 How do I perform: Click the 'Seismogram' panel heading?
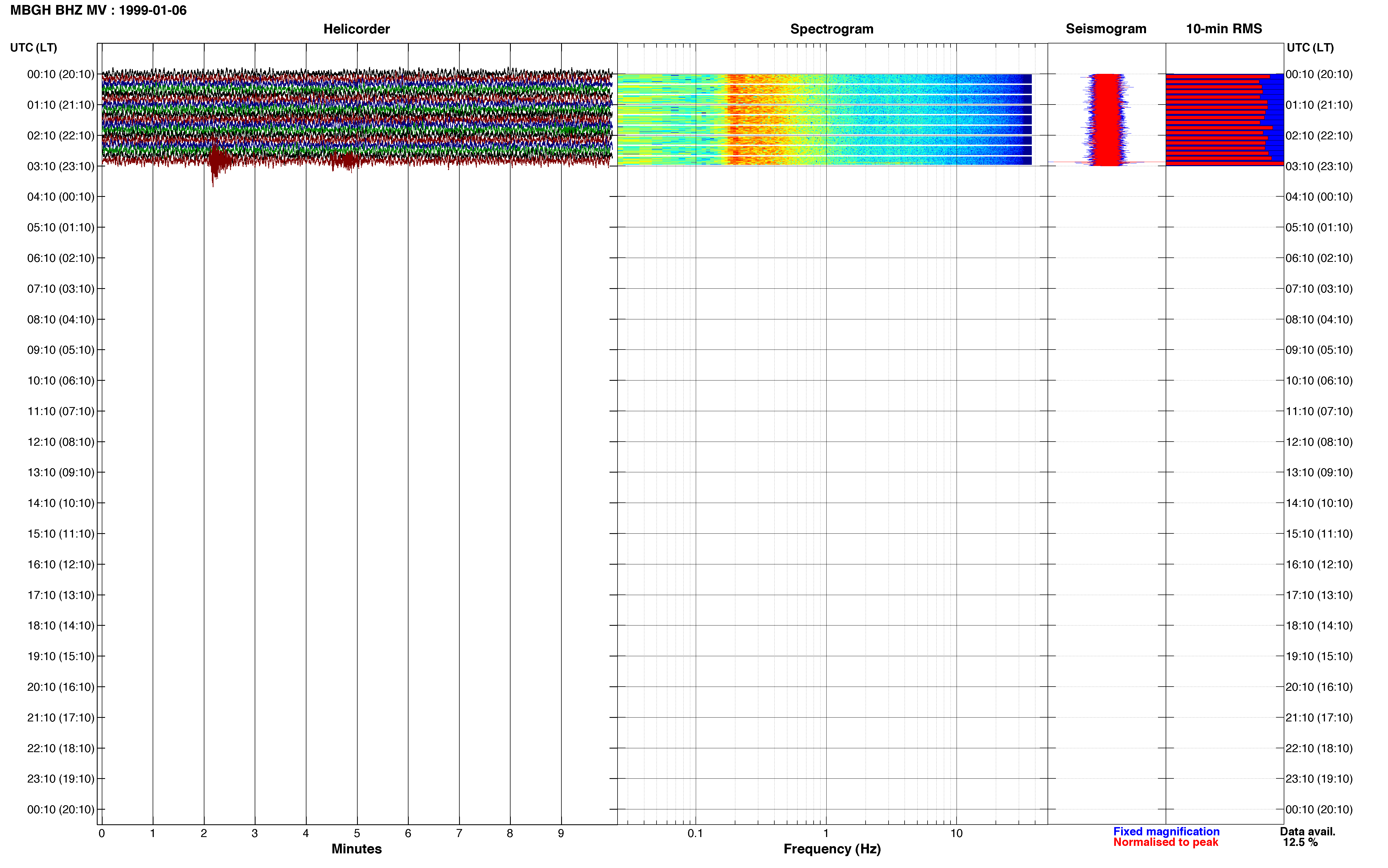pyautogui.click(x=1106, y=29)
